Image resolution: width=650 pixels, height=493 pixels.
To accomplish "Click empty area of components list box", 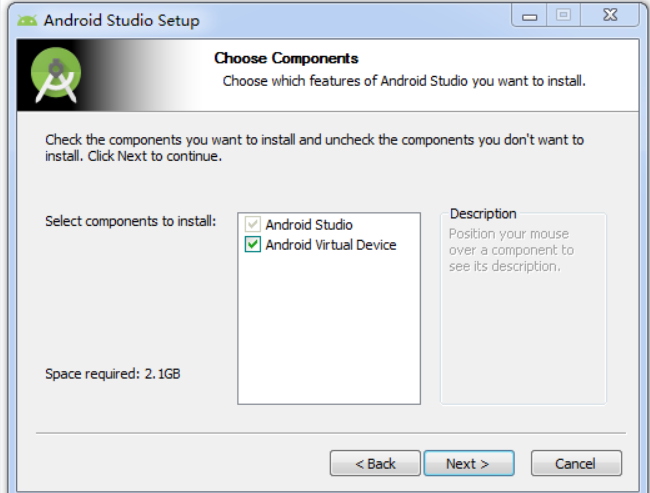I will [x=329, y=328].
